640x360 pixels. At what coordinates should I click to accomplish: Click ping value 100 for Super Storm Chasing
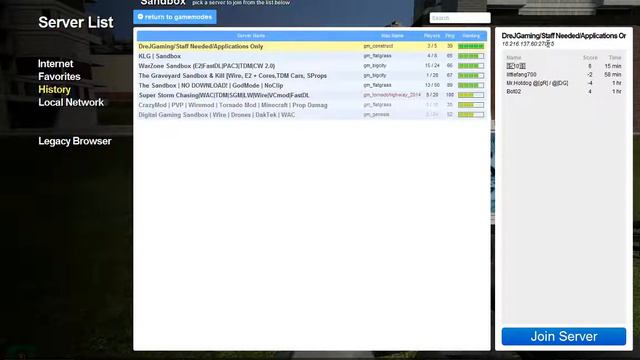pyautogui.click(x=449, y=95)
